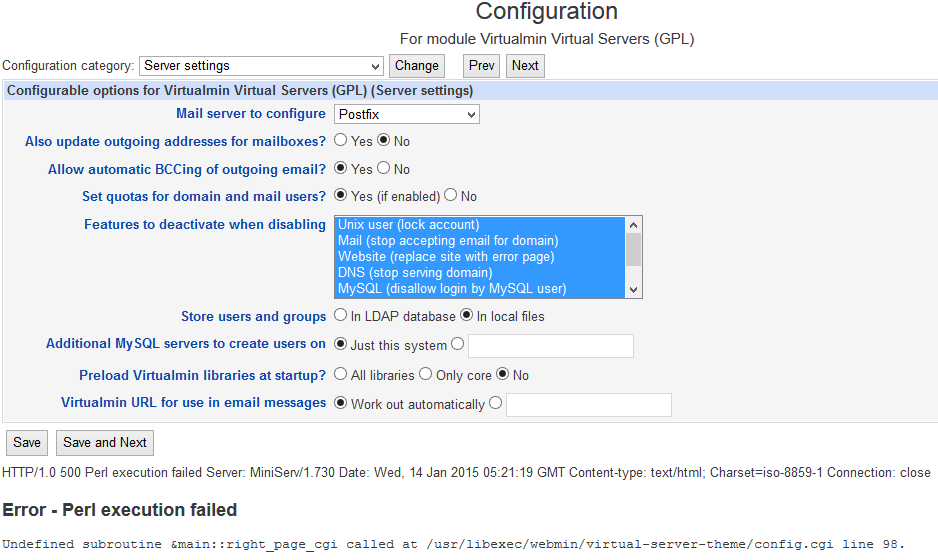The width and height of the screenshot is (938, 560).
Task: Select Mail (stop accepting email) list item
Action: point(480,241)
